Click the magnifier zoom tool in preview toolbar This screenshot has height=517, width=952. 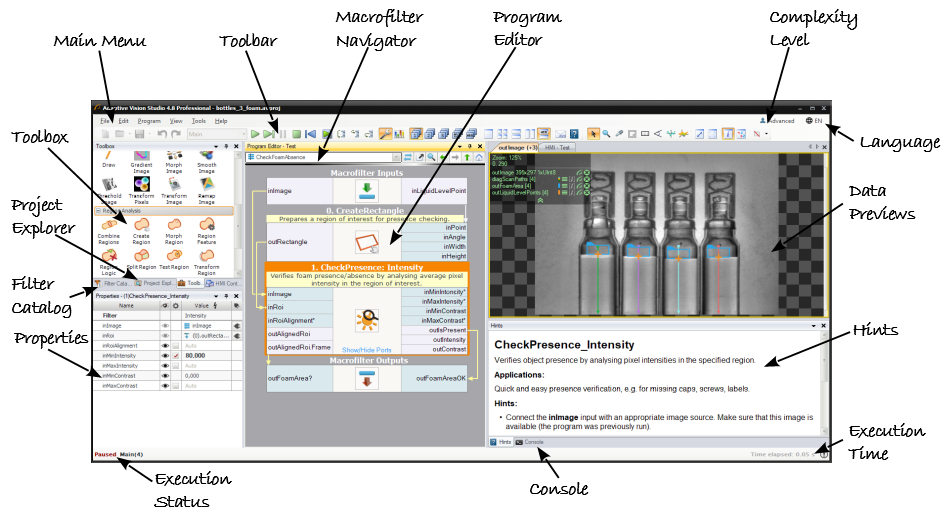click(x=607, y=133)
